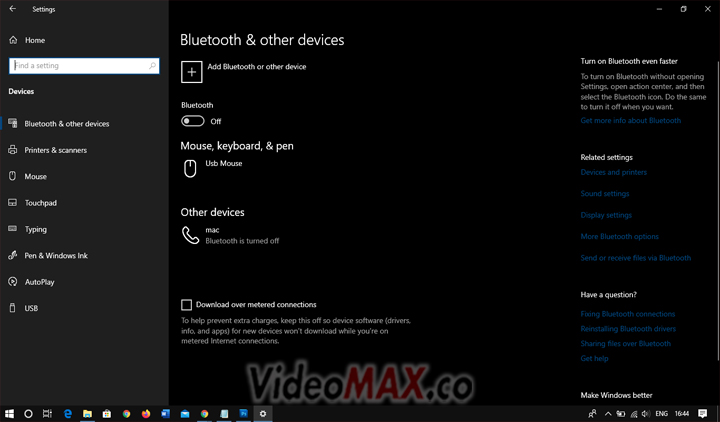Open Microsoft Word from the taskbar
The image size is (720, 422).
tap(165, 414)
